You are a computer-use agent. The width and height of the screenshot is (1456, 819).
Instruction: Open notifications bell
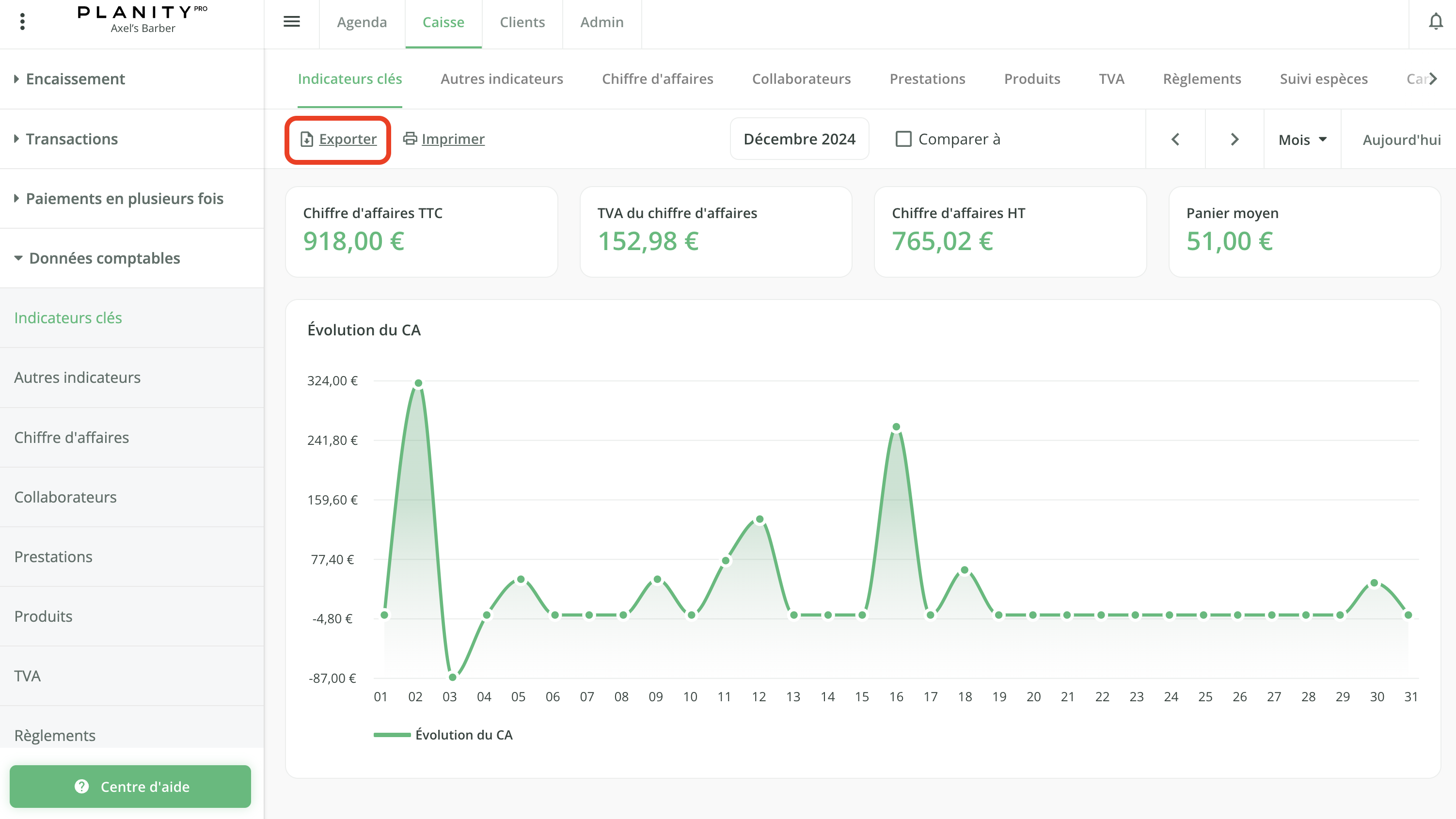tap(1436, 22)
